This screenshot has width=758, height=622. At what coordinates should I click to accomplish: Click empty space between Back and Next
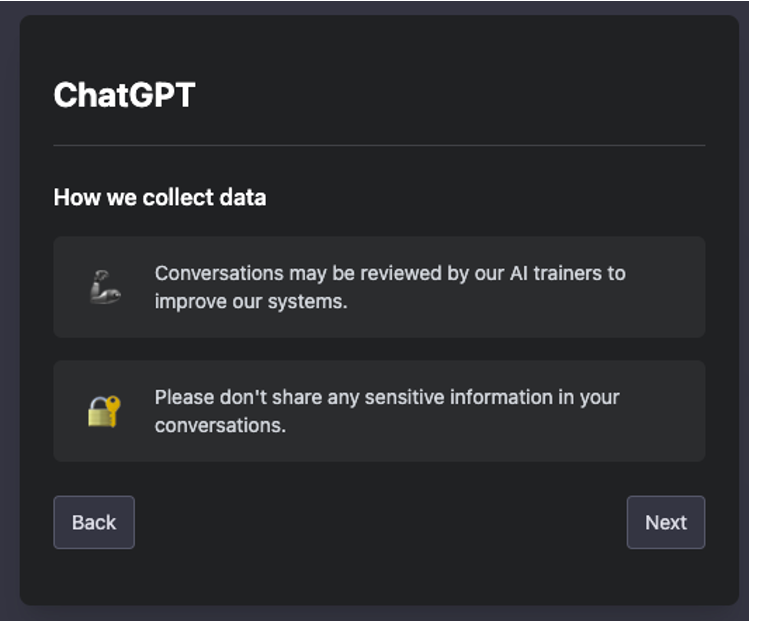tap(380, 522)
